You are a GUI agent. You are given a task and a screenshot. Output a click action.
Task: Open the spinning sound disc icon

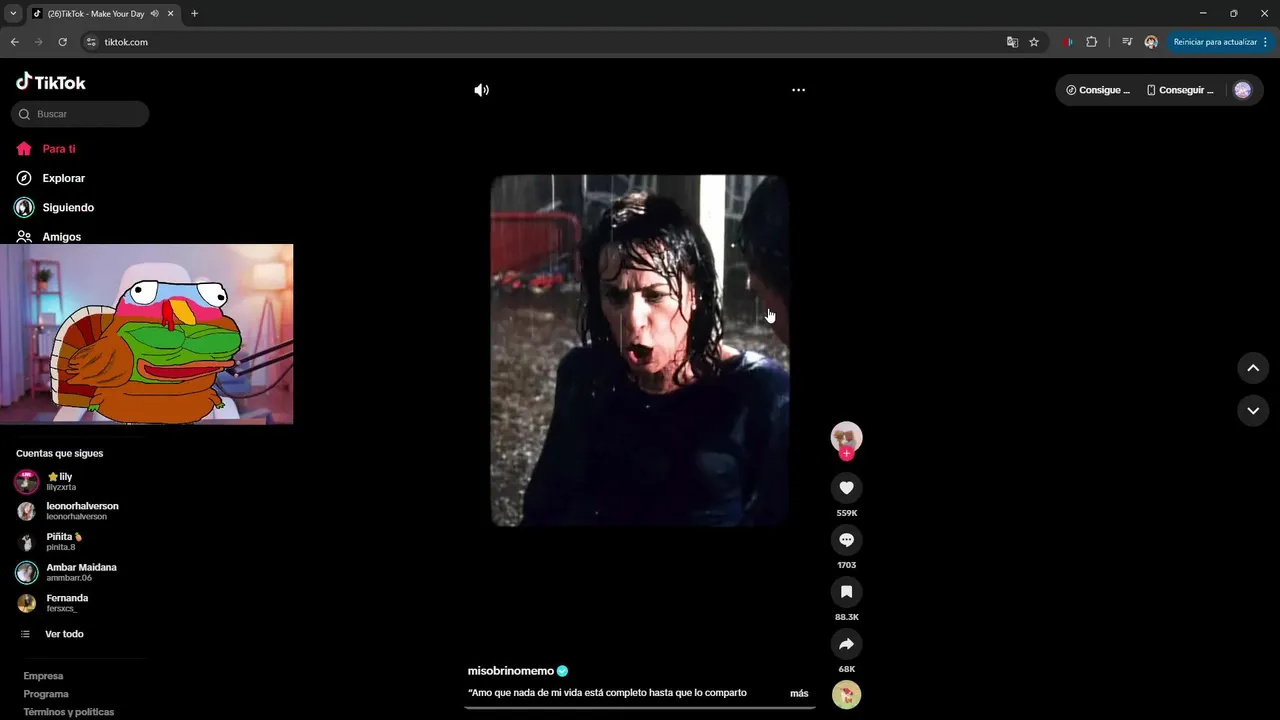coord(846,695)
